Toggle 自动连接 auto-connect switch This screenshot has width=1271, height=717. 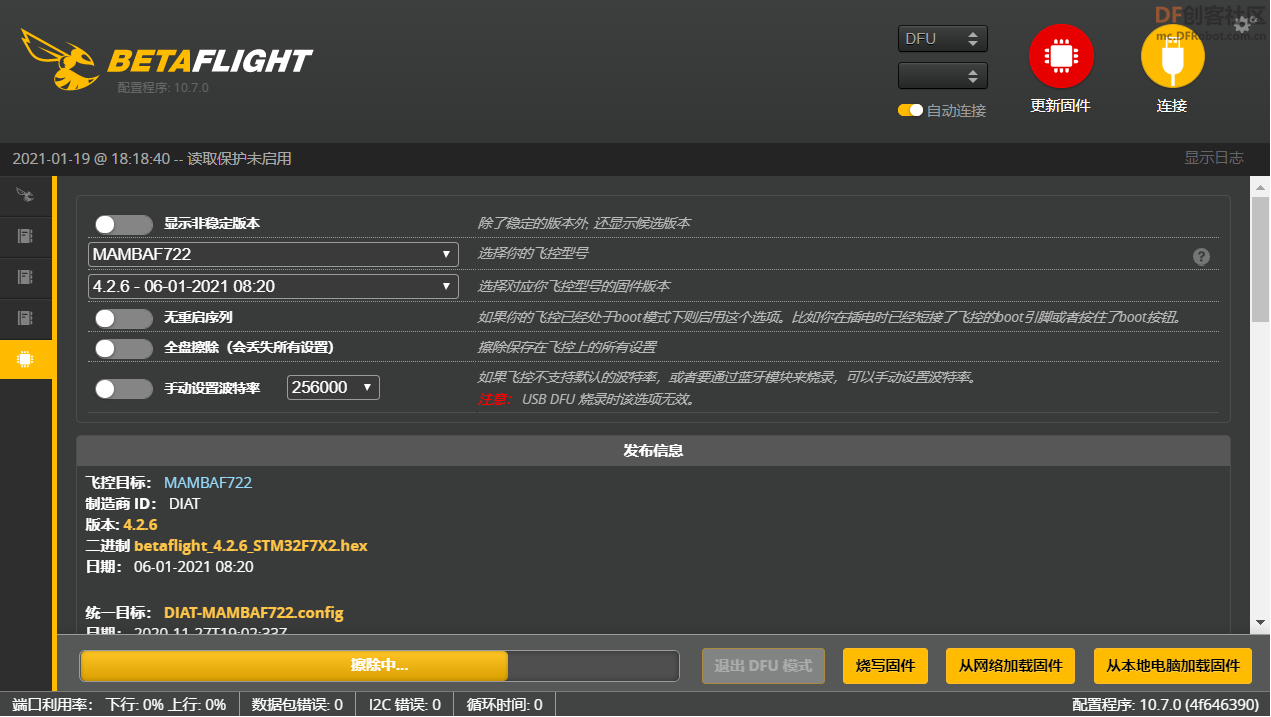910,110
